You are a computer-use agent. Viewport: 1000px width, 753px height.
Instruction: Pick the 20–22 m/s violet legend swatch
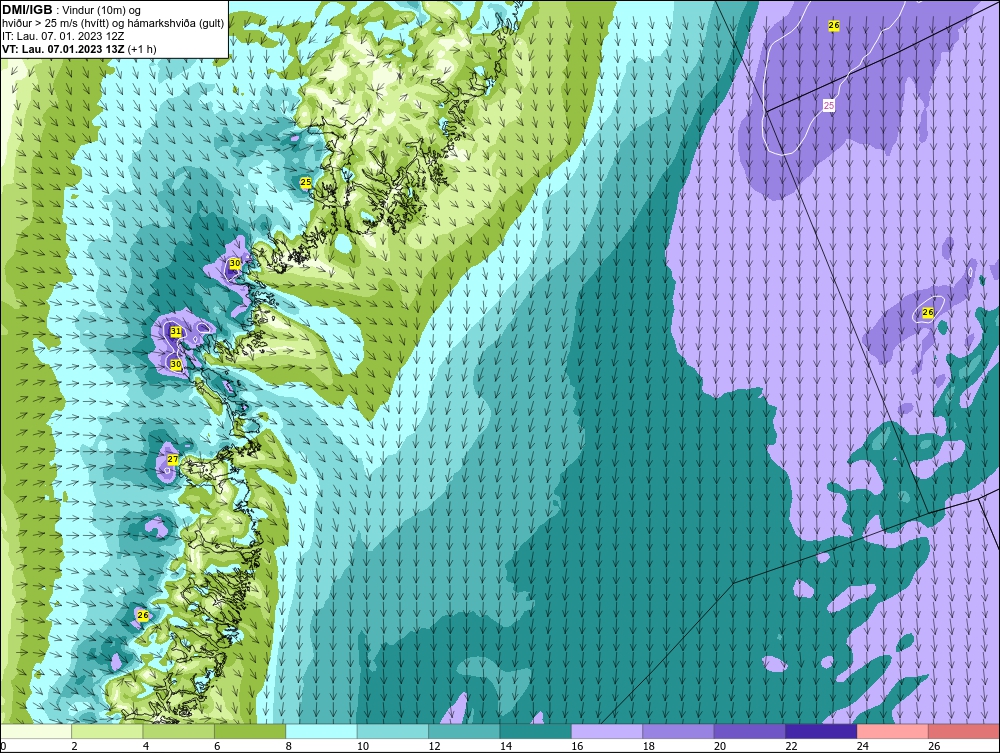click(x=750, y=731)
